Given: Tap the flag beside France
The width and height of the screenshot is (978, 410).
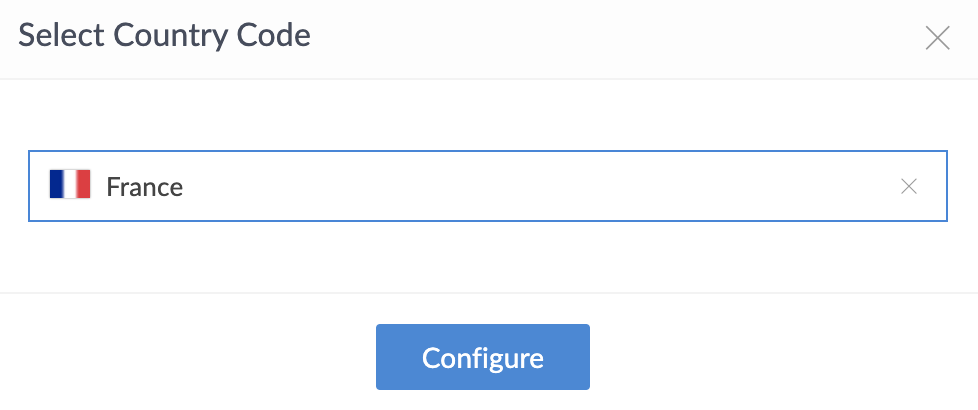Looking at the screenshot, I should (70, 185).
